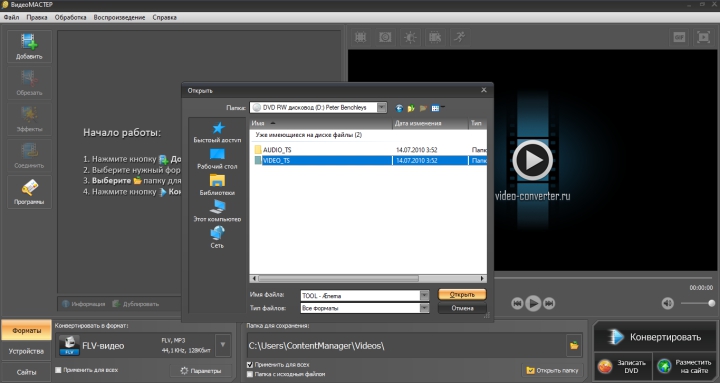This screenshot has width=720, height=383.
Task: Open Параметры settings button
Action: point(201,371)
